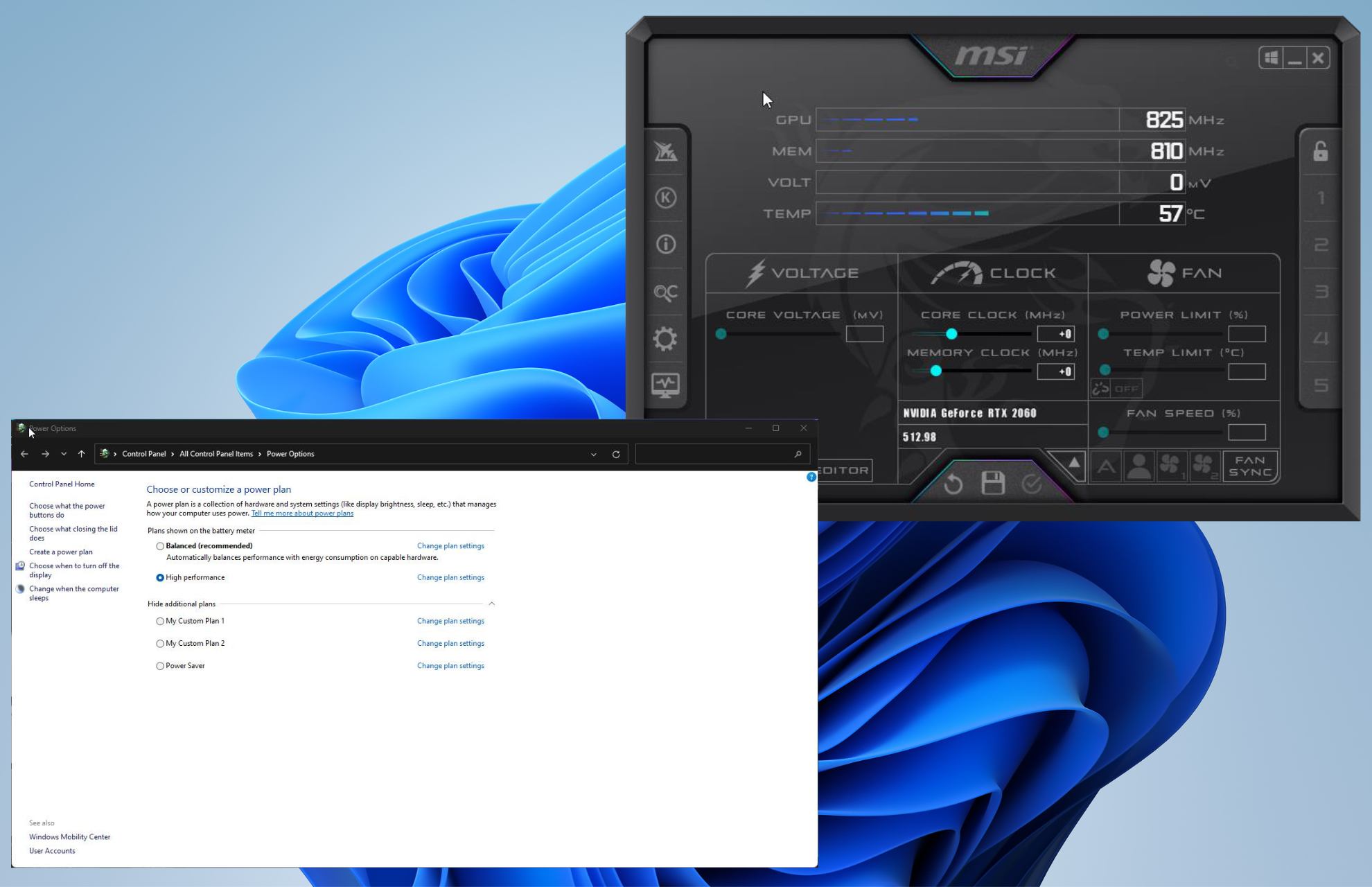
Task: Navigate forward in Power Options window
Action: (45, 454)
